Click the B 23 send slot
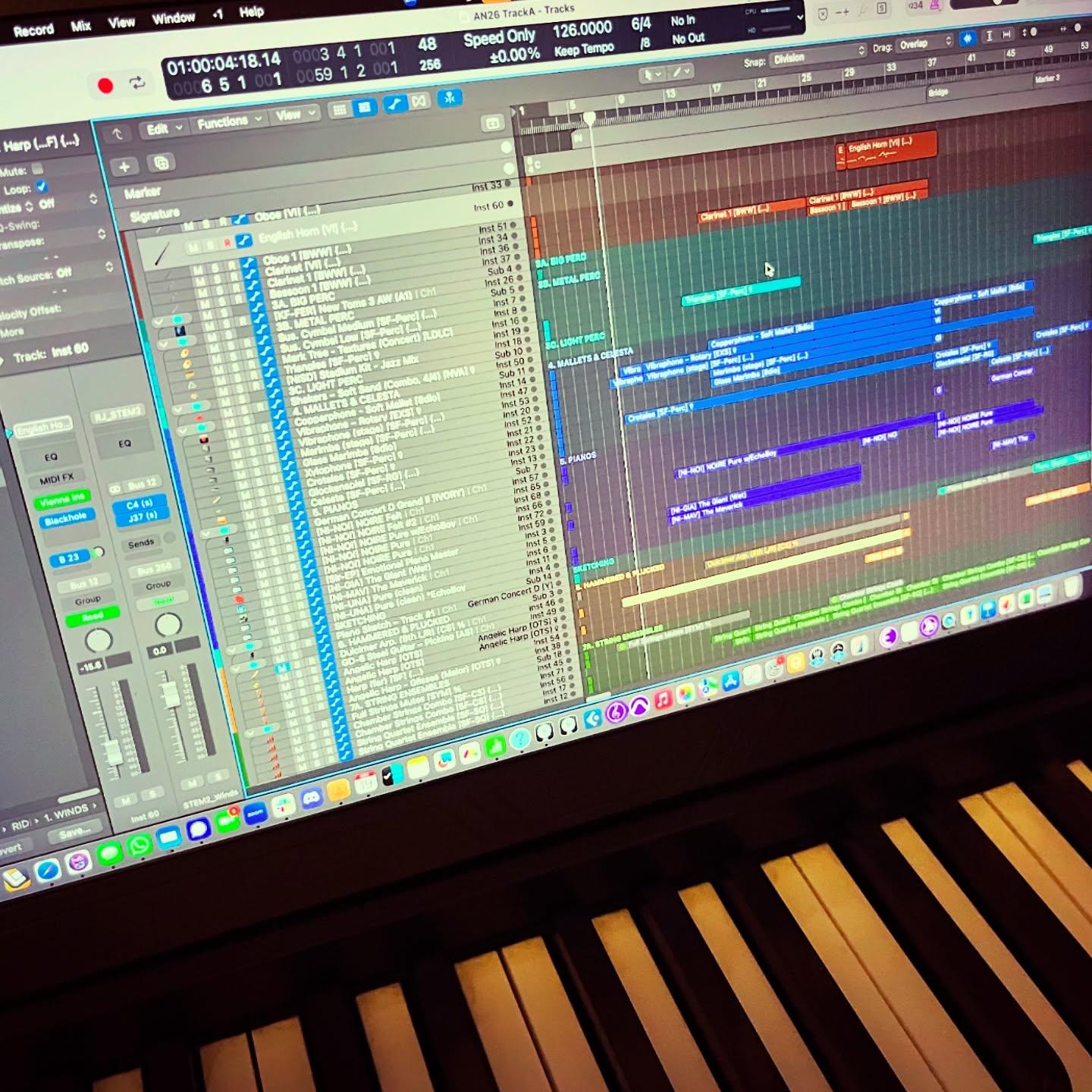Screen dimensions: 1092x1092 pyautogui.click(x=68, y=559)
